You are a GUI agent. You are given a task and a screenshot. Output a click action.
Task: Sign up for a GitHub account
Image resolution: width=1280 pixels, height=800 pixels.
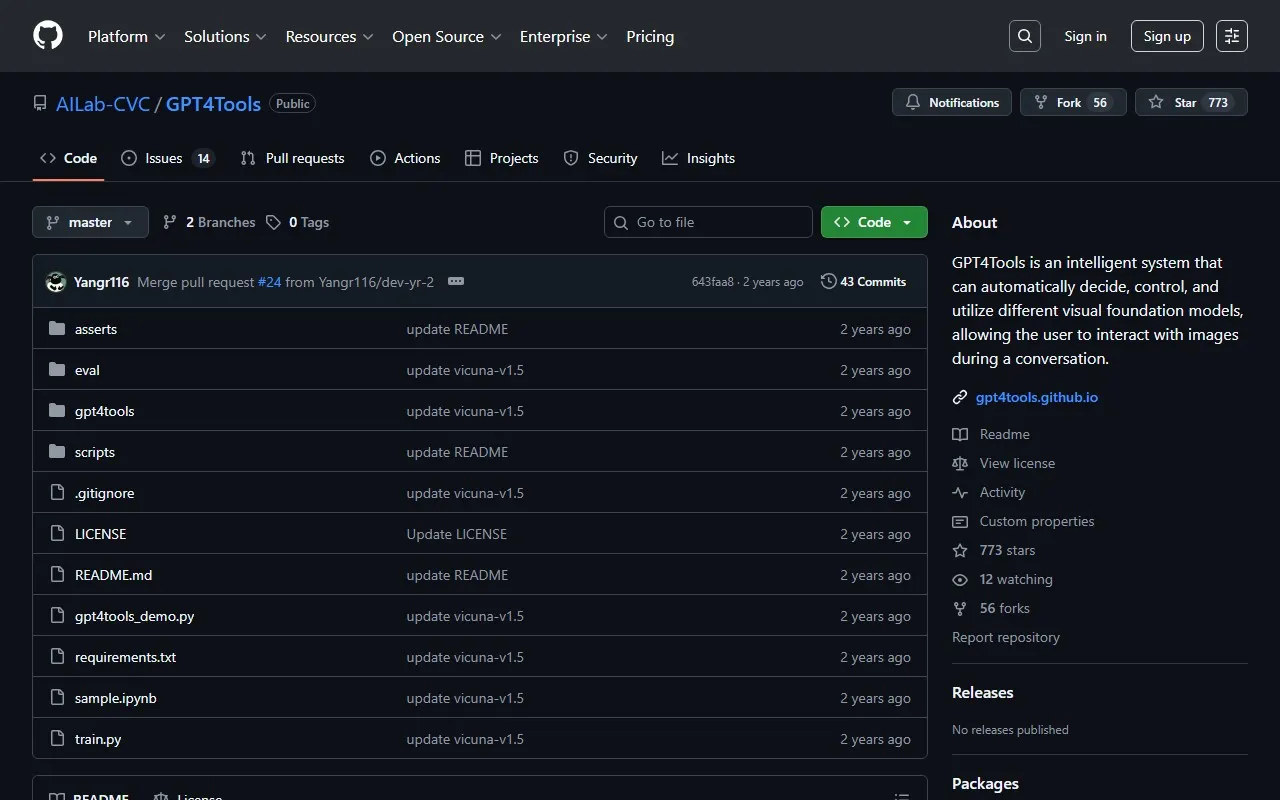click(1167, 36)
